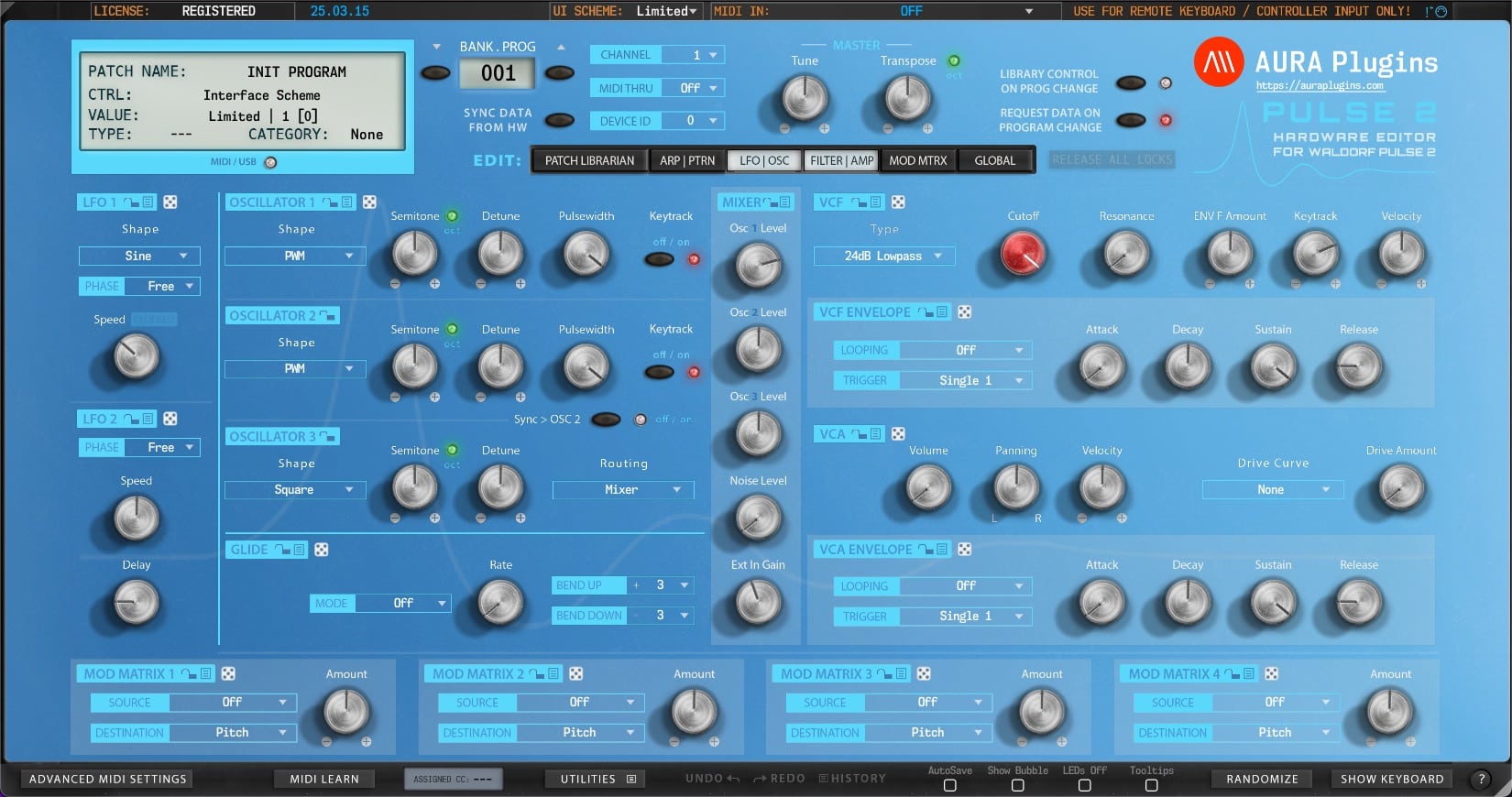
Task: Click the next program button beside 001
Action: [x=560, y=73]
